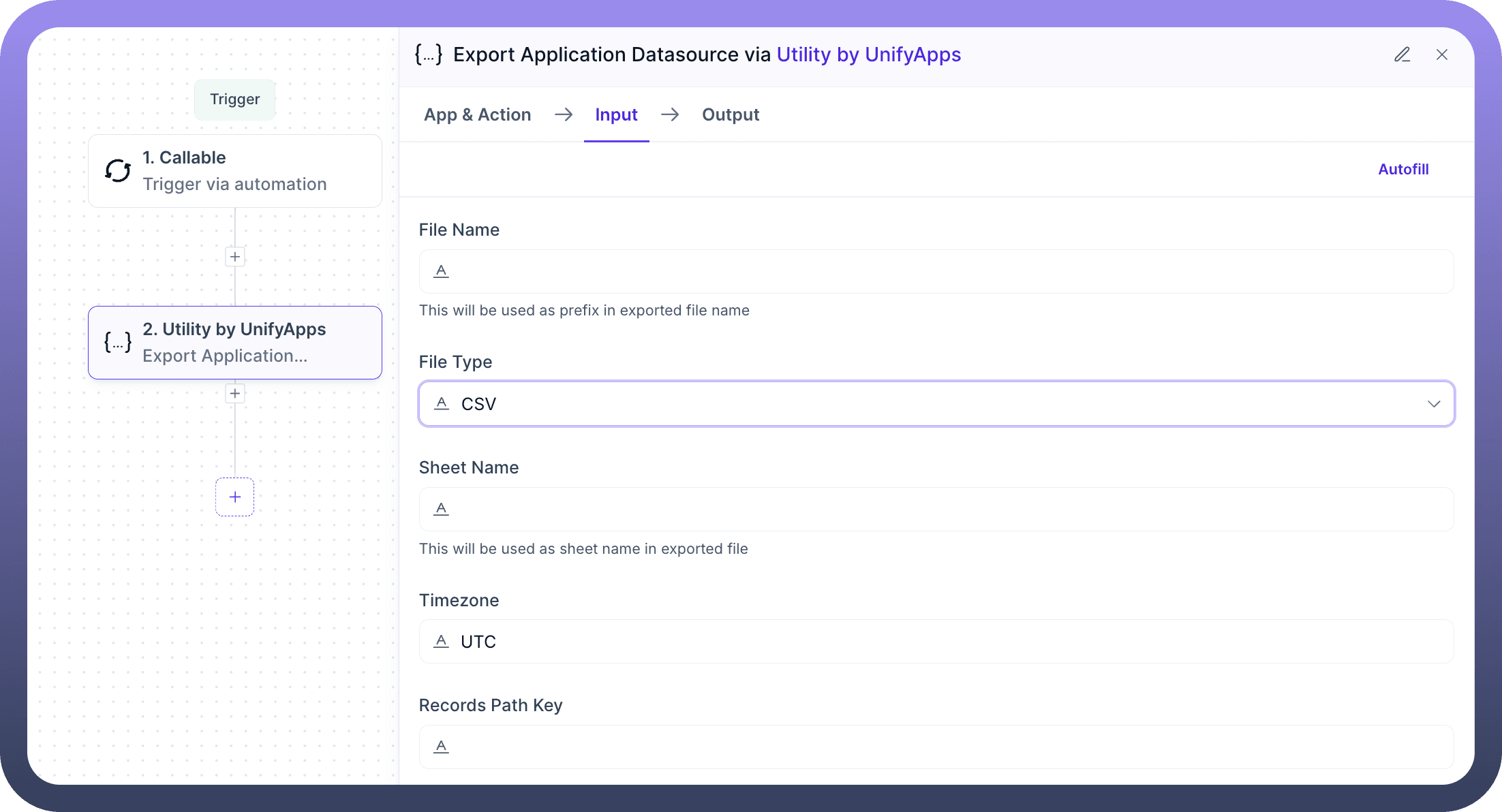The image size is (1502, 812).
Task: Click the Callable trigger refresh icon
Action: [118, 171]
